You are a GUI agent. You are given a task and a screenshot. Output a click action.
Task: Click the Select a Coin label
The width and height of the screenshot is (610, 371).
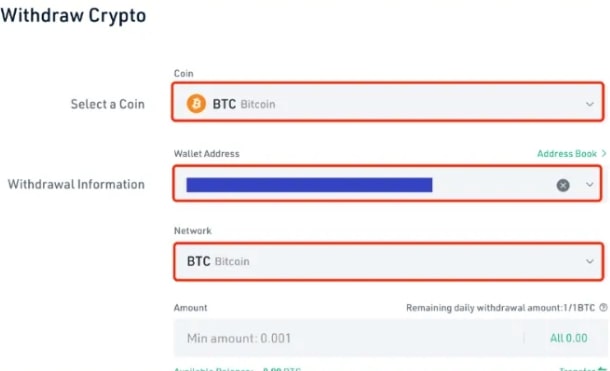tap(107, 104)
